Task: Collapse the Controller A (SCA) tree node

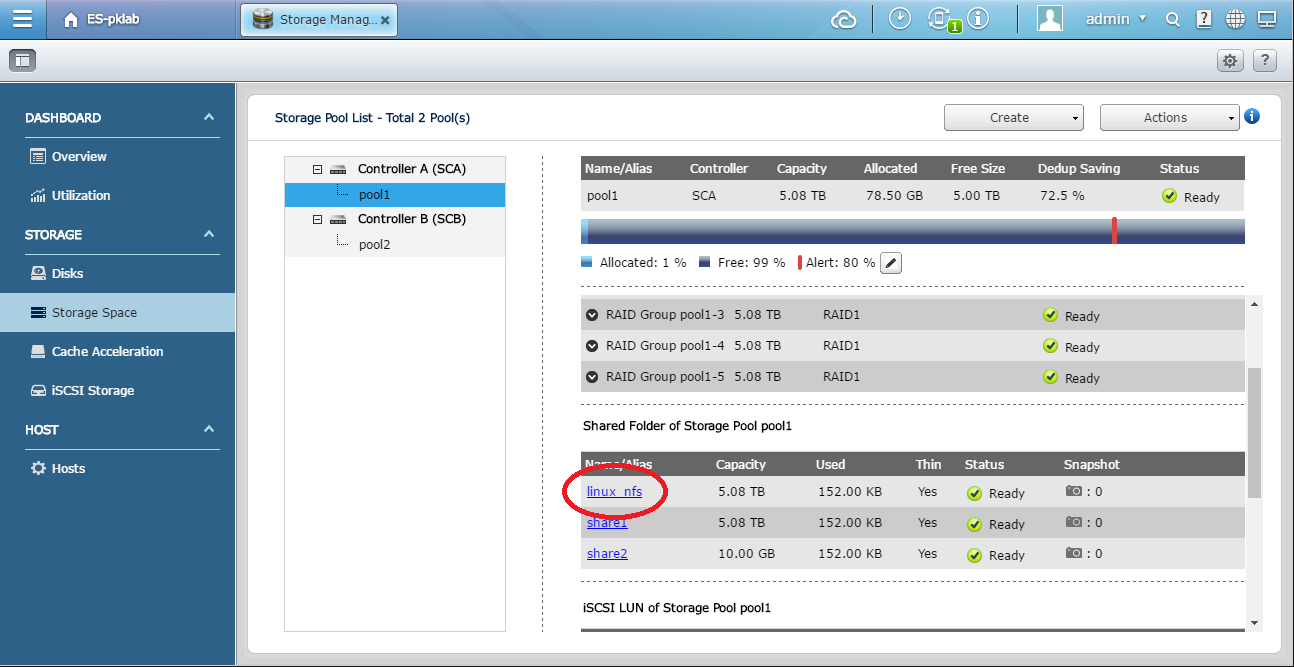Action: (318, 169)
